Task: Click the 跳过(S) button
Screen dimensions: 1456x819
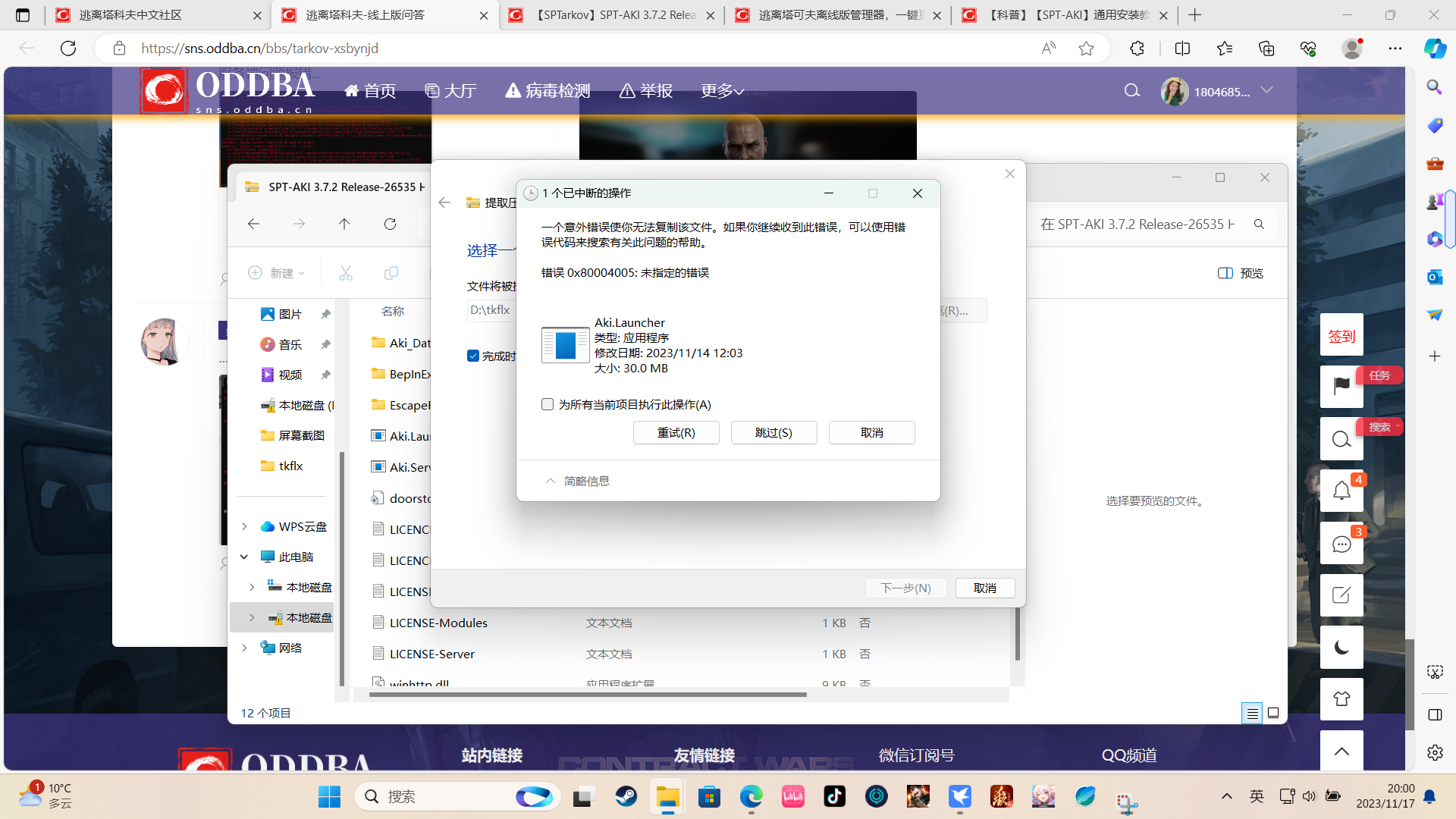Action: click(773, 432)
